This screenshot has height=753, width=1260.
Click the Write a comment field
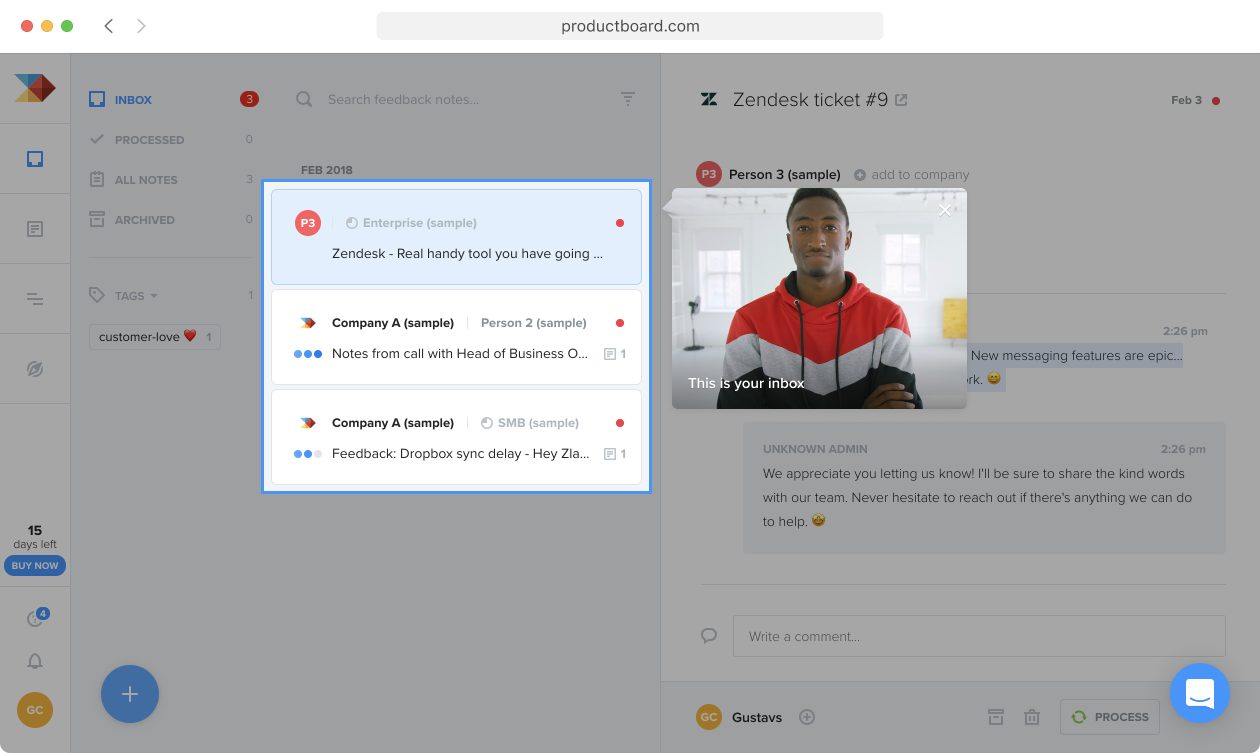(979, 636)
